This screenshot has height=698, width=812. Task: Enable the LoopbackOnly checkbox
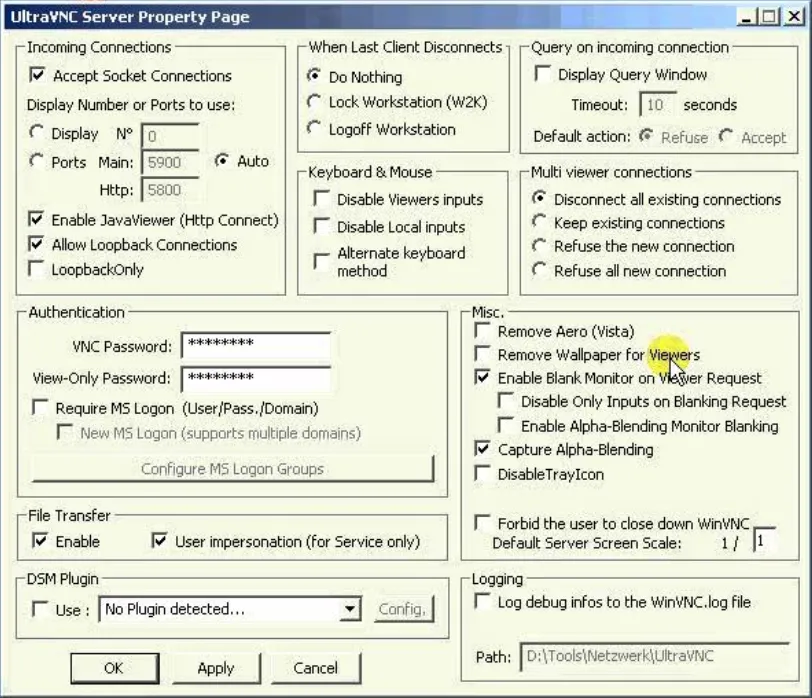click(36, 269)
